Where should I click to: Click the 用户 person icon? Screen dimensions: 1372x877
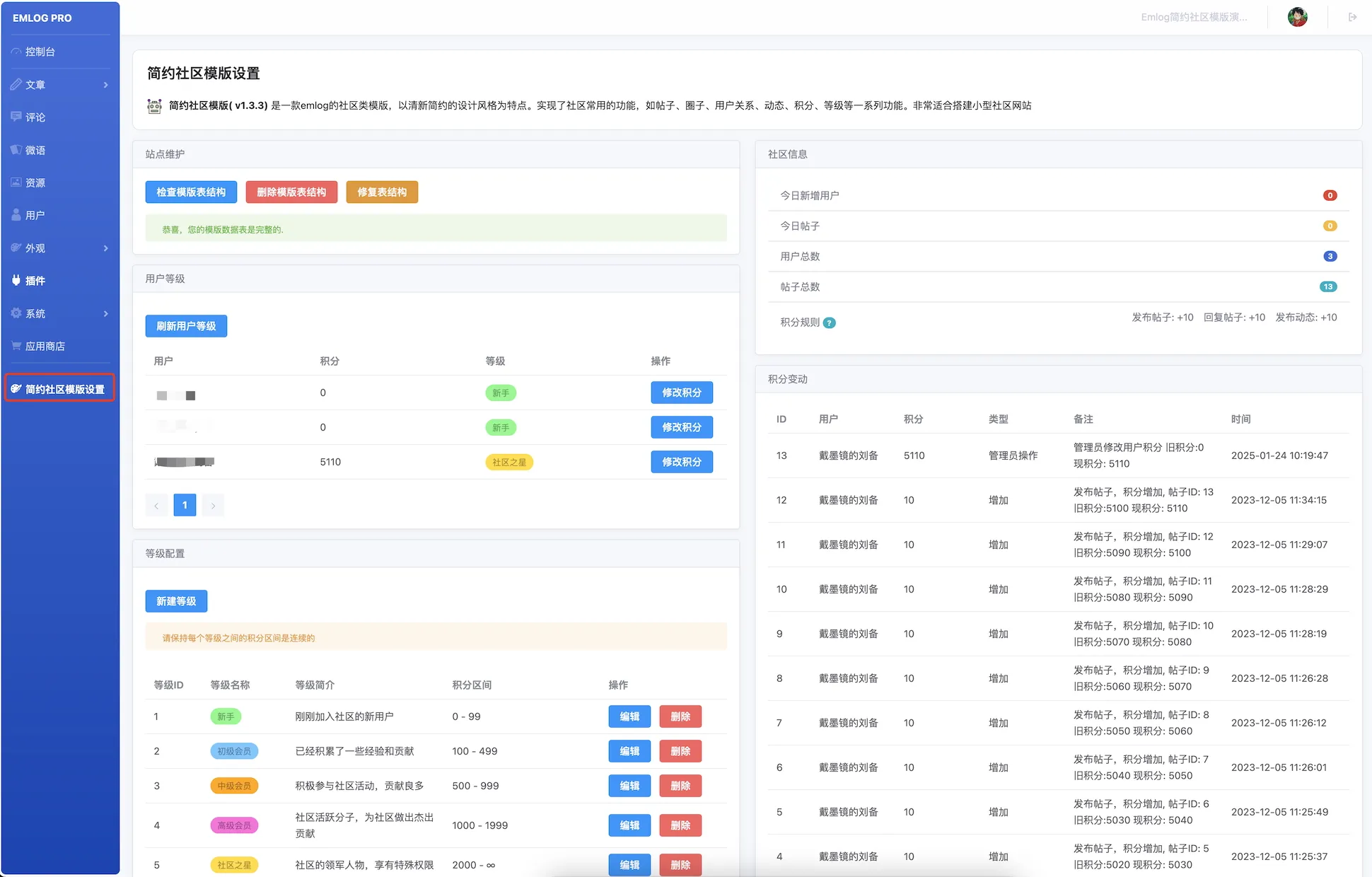[16, 215]
